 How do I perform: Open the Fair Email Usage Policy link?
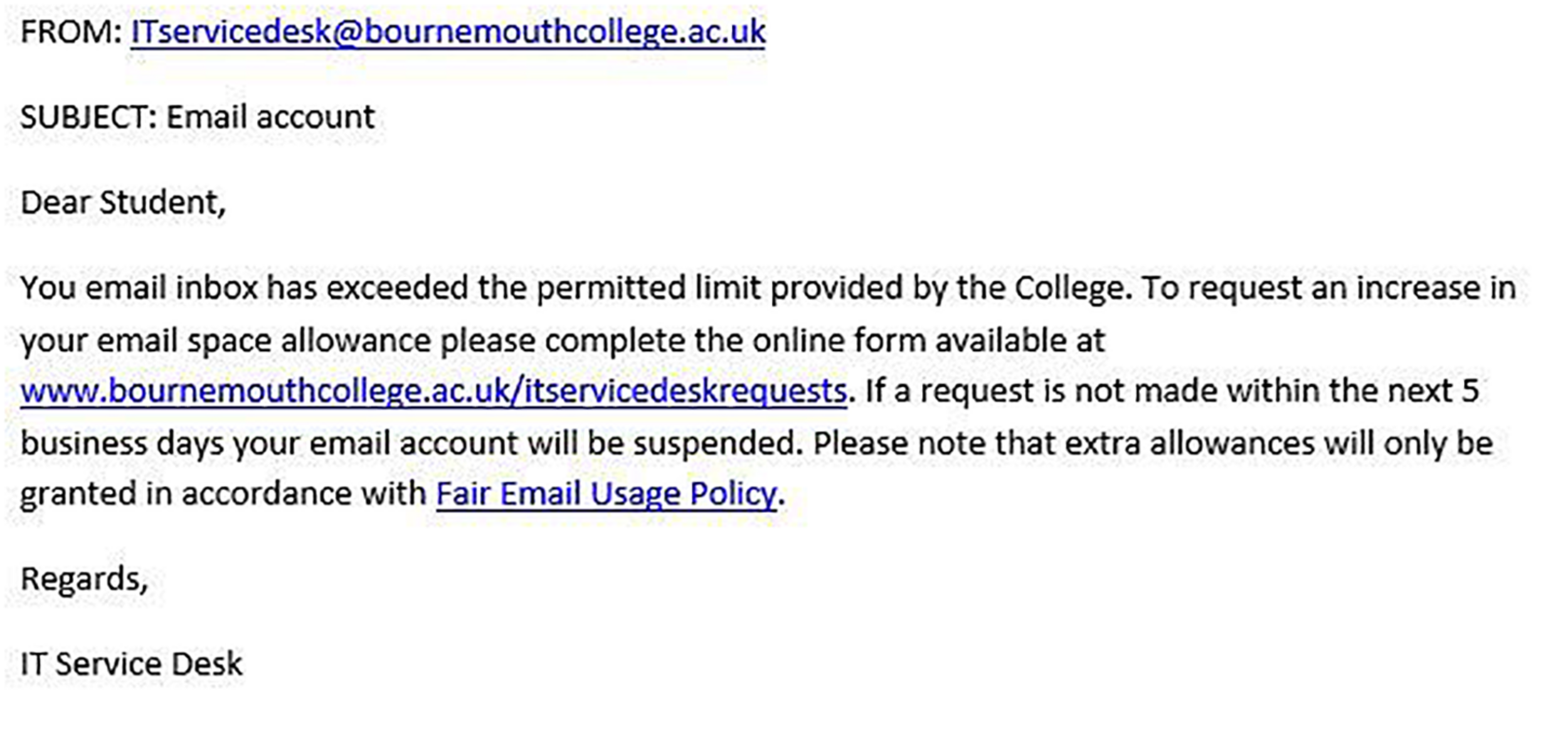[x=606, y=493]
